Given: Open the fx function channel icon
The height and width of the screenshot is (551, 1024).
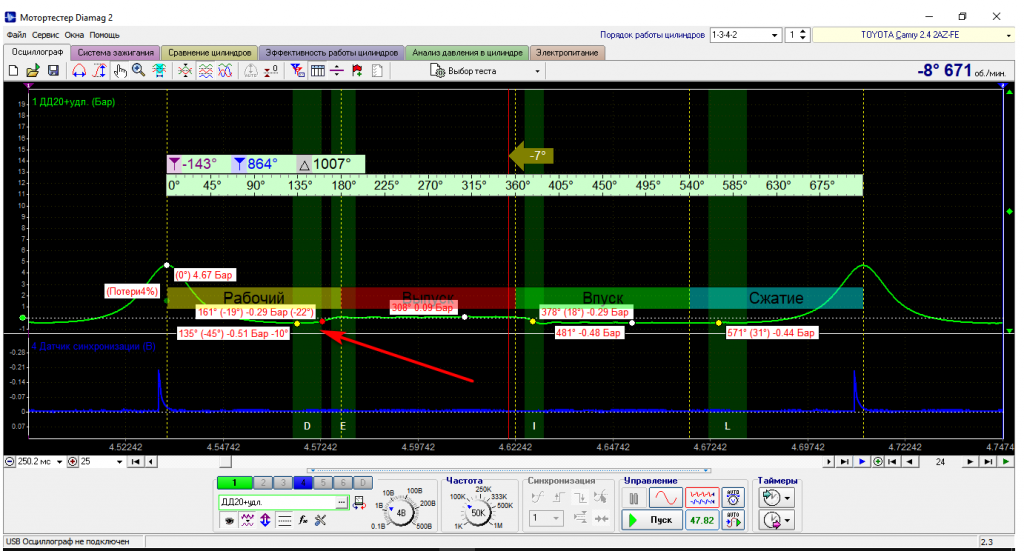Looking at the screenshot, I should [x=303, y=520].
